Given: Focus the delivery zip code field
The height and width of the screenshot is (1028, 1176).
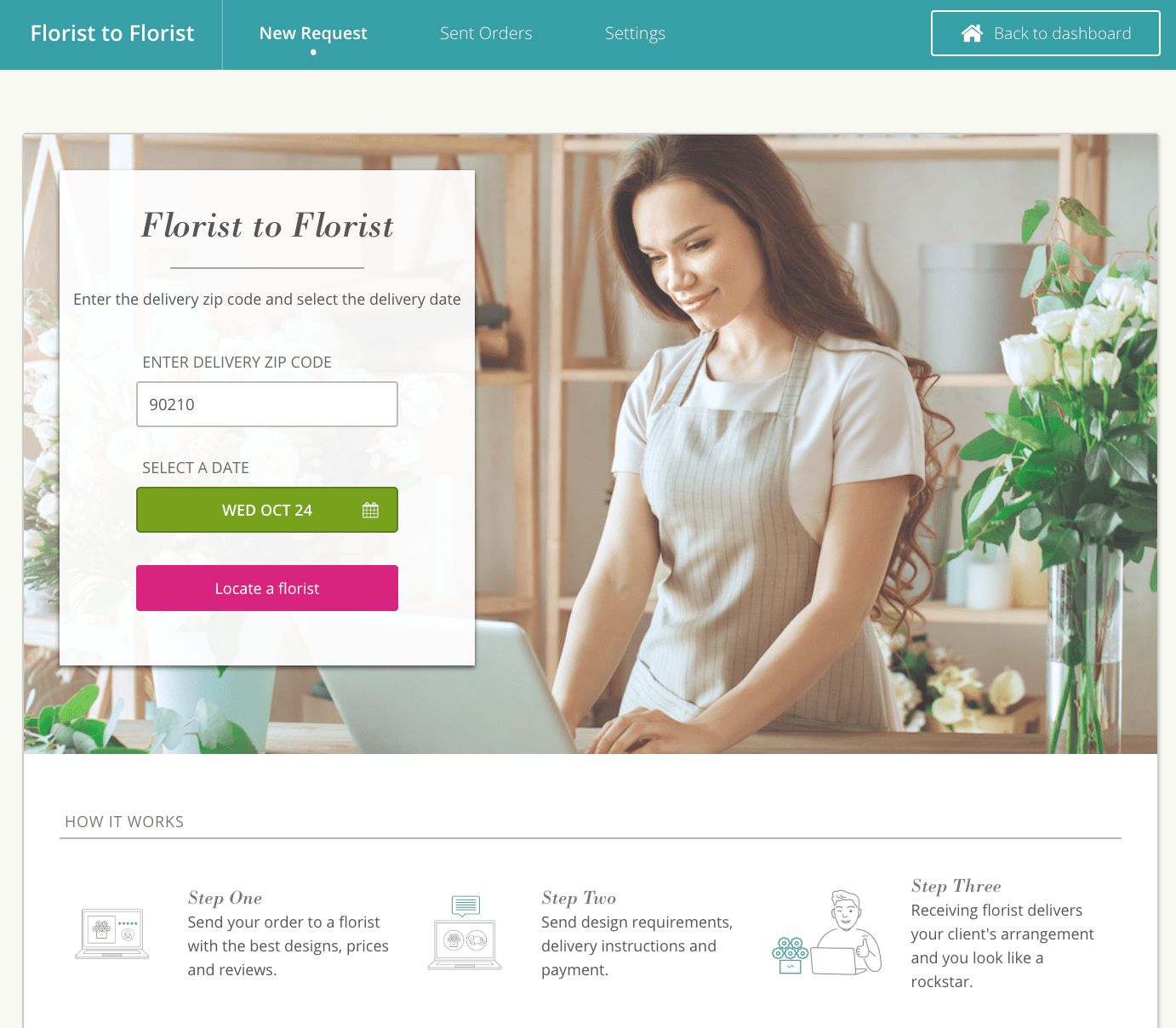Looking at the screenshot, I should click(x=267, y=404).
